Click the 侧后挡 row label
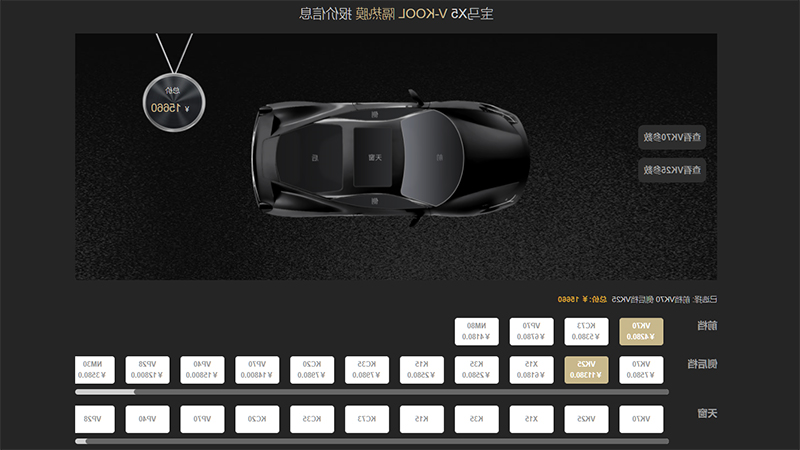 click(x=702, y=364)
